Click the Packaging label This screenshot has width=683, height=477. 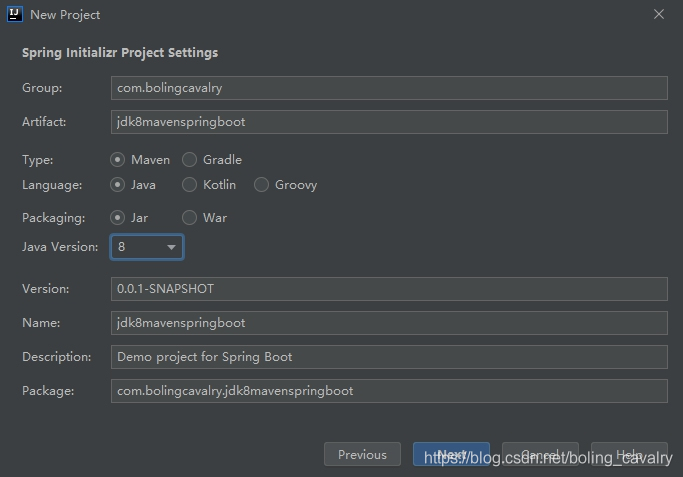click(54, 218)
